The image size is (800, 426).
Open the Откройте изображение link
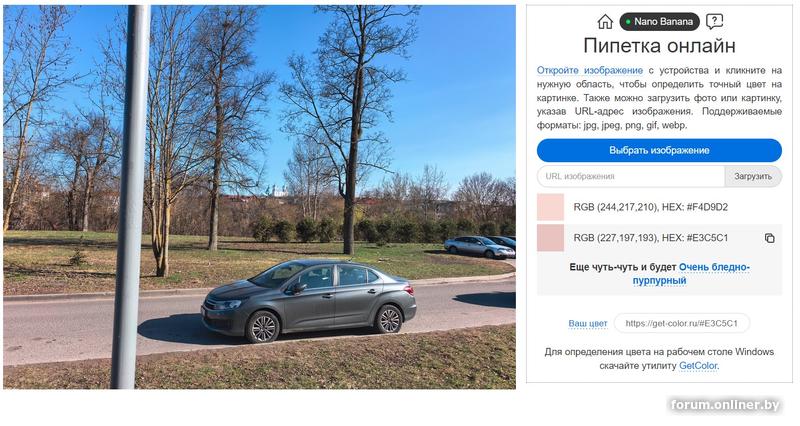tap(589, 70)
